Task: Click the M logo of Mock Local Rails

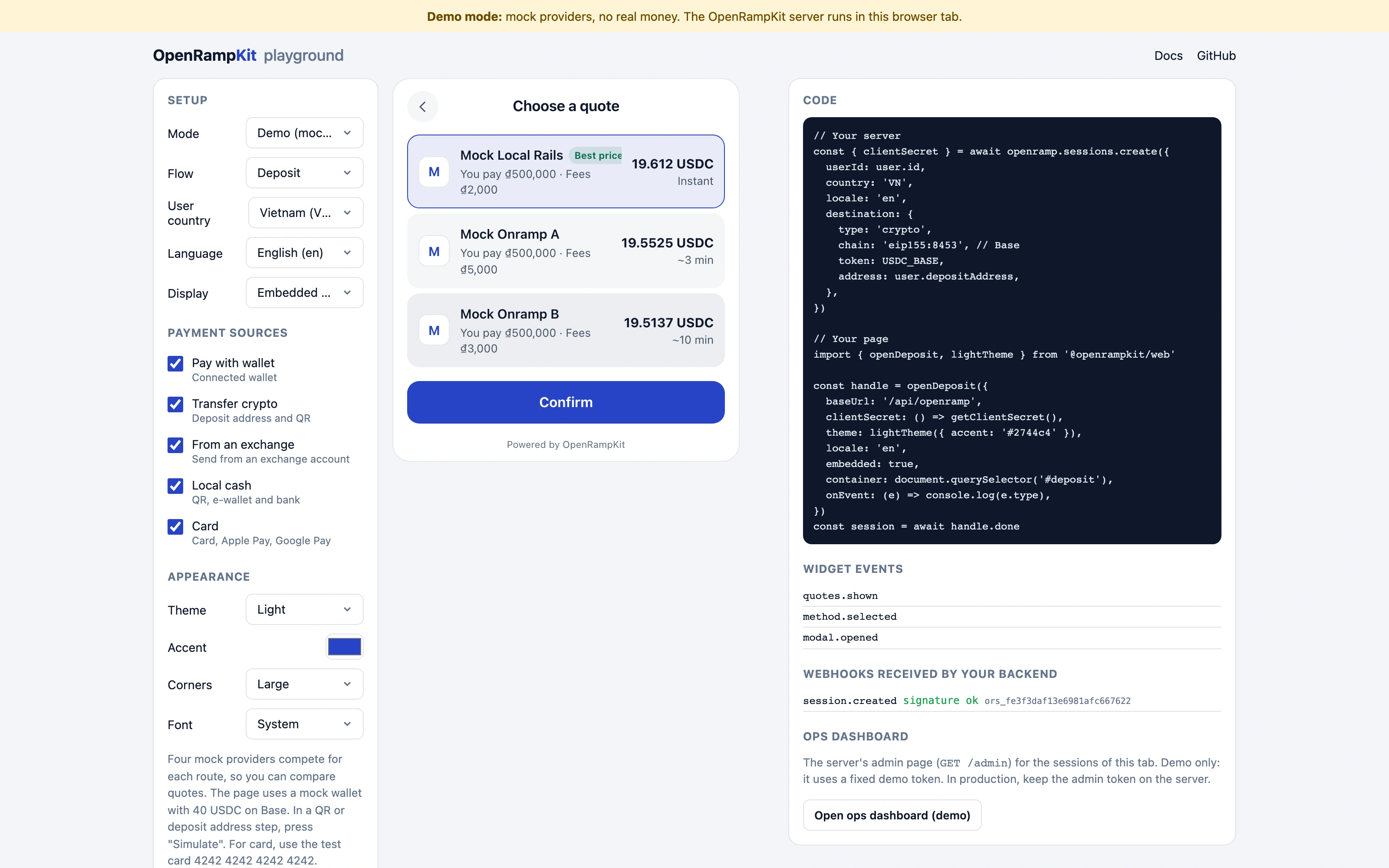Action: pyautogui.click(x=434, y=172)
